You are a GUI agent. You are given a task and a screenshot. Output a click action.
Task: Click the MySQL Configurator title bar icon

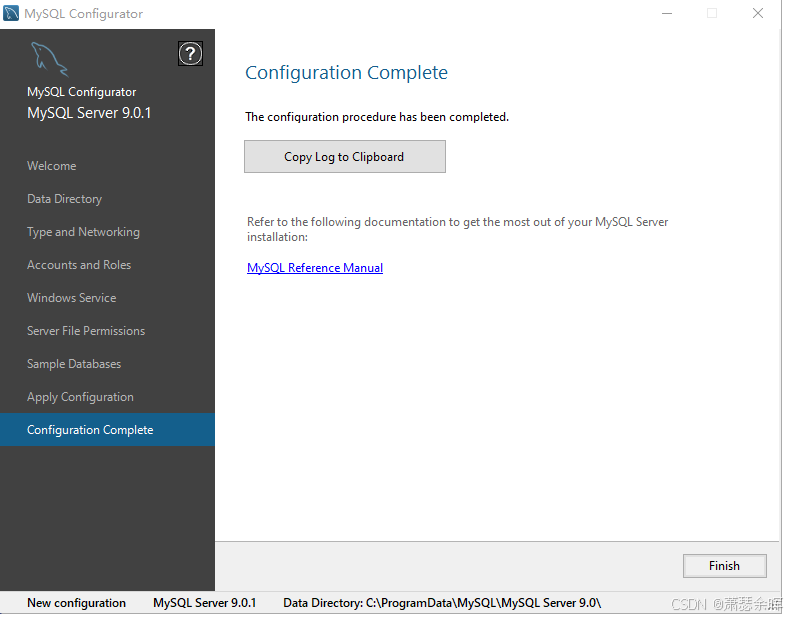point(12,13)
